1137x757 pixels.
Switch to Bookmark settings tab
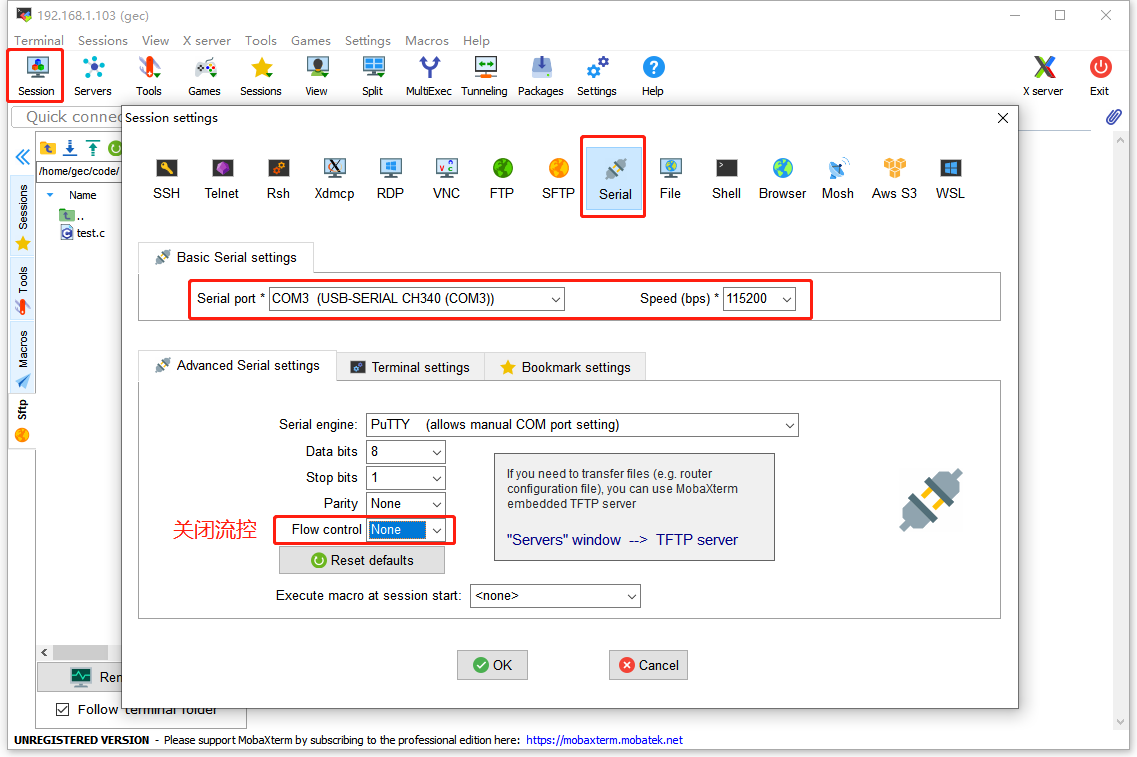[565, 367]
